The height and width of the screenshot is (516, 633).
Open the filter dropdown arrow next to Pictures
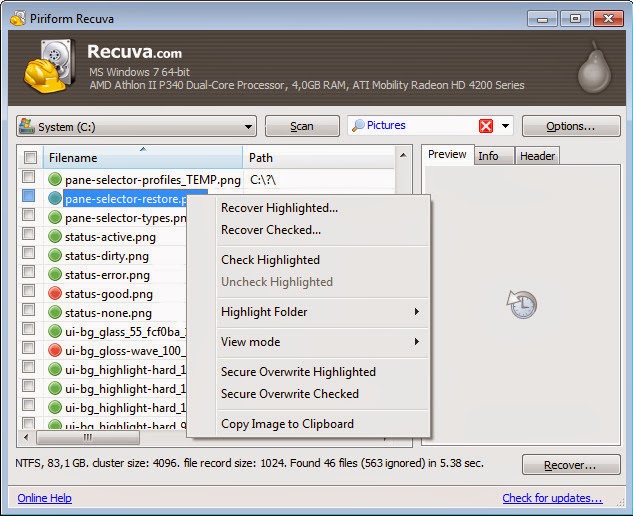click(505, 126)
